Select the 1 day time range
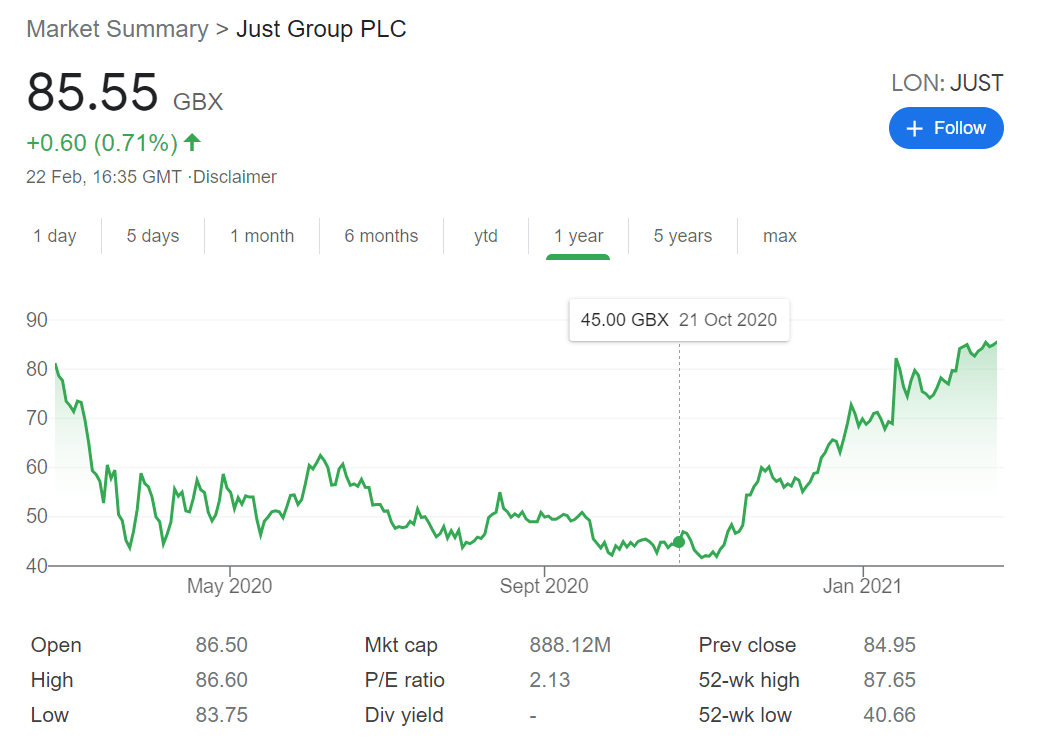1054x751 pixels. [x=57, y=236]
